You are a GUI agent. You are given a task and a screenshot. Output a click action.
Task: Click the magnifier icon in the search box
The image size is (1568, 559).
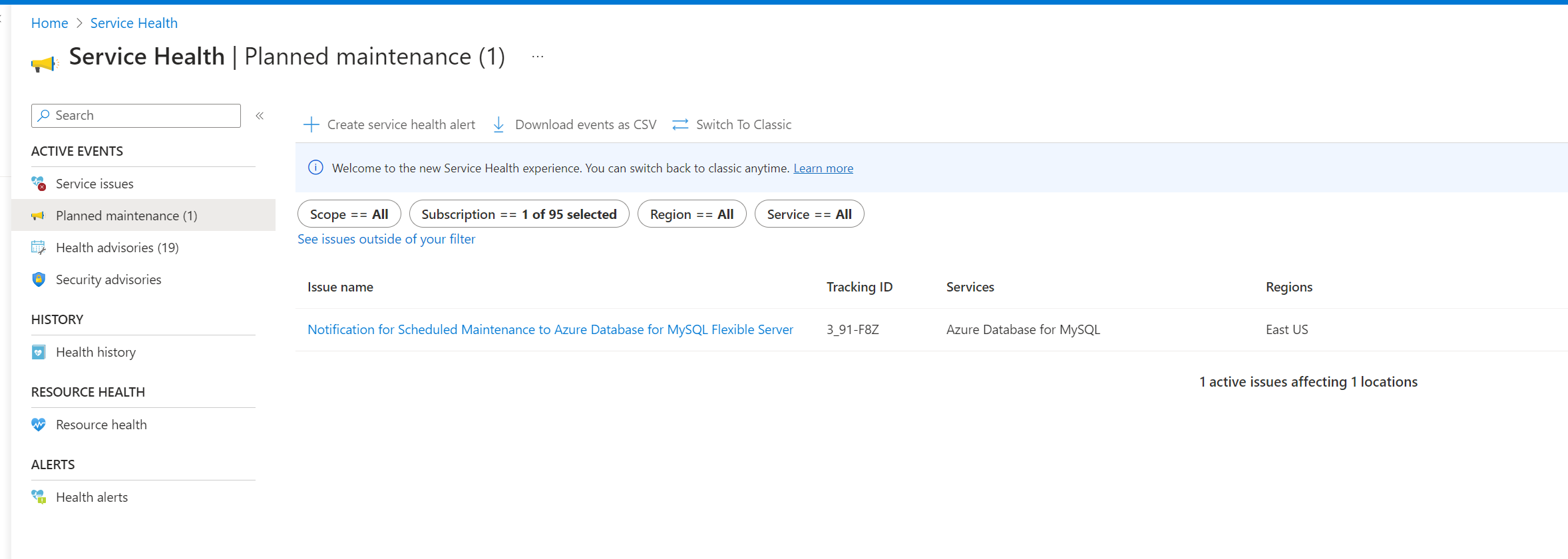(x=44, y=115)
